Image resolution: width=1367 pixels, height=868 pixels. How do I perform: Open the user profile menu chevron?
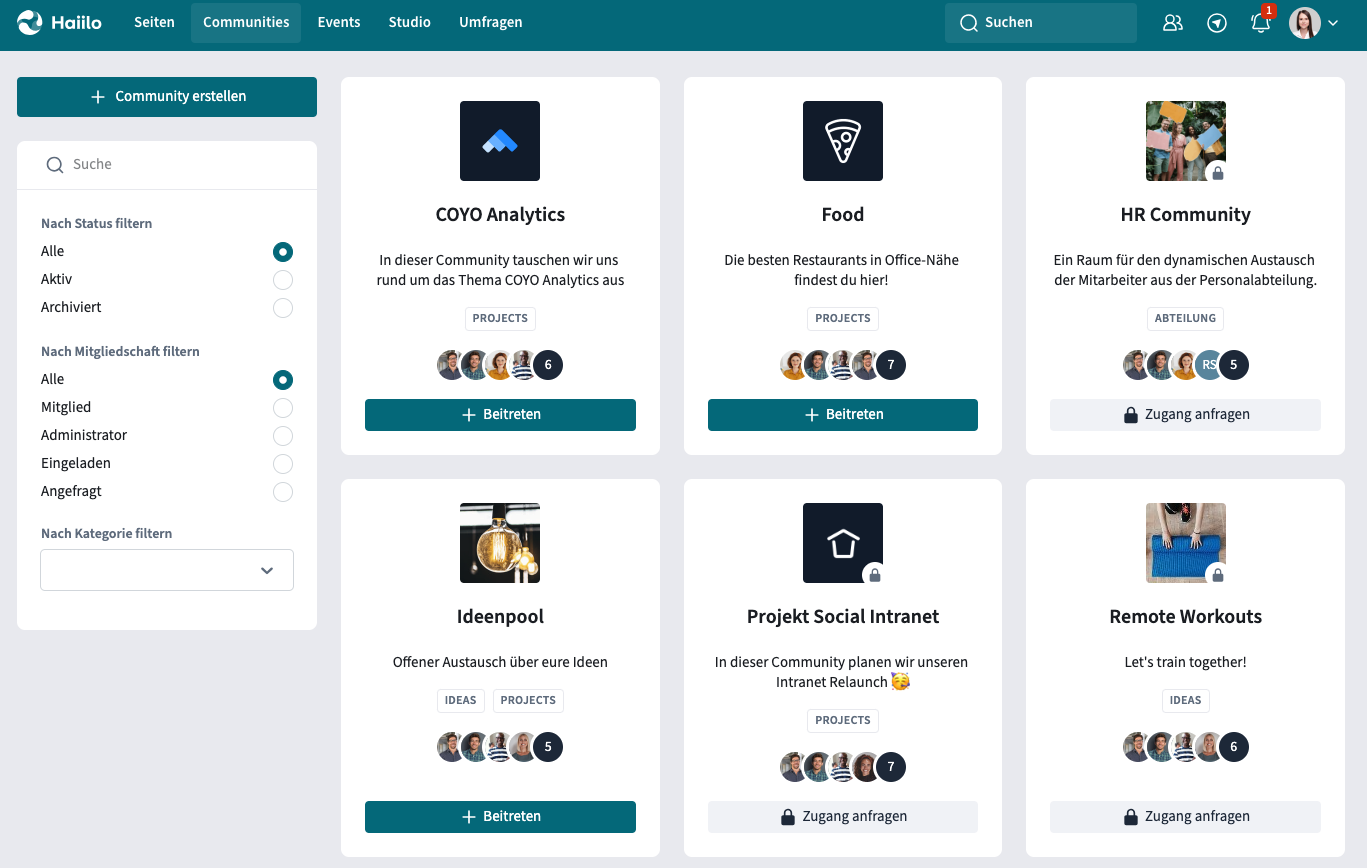[1333, 23]
